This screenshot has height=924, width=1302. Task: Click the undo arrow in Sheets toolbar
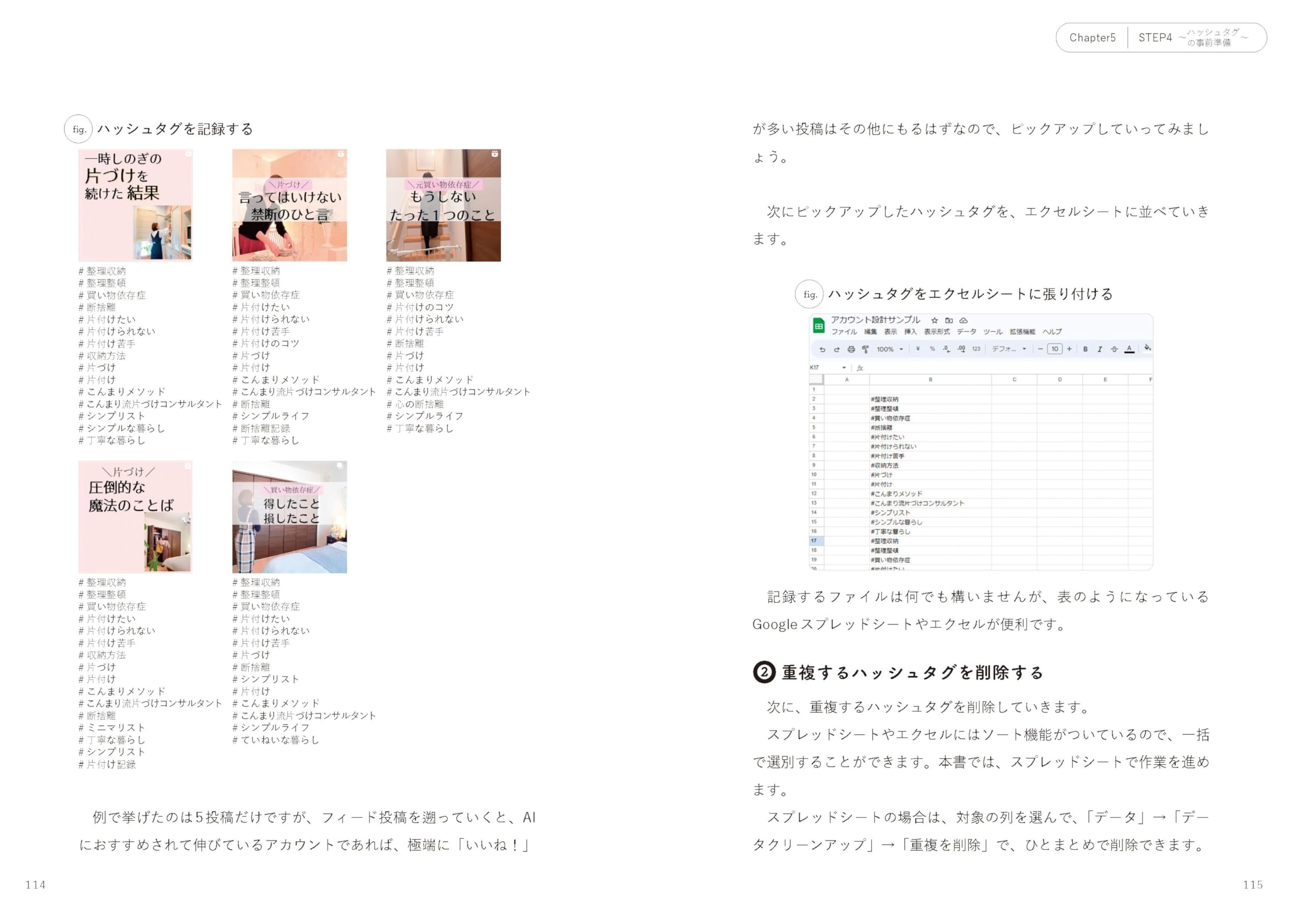822,349
